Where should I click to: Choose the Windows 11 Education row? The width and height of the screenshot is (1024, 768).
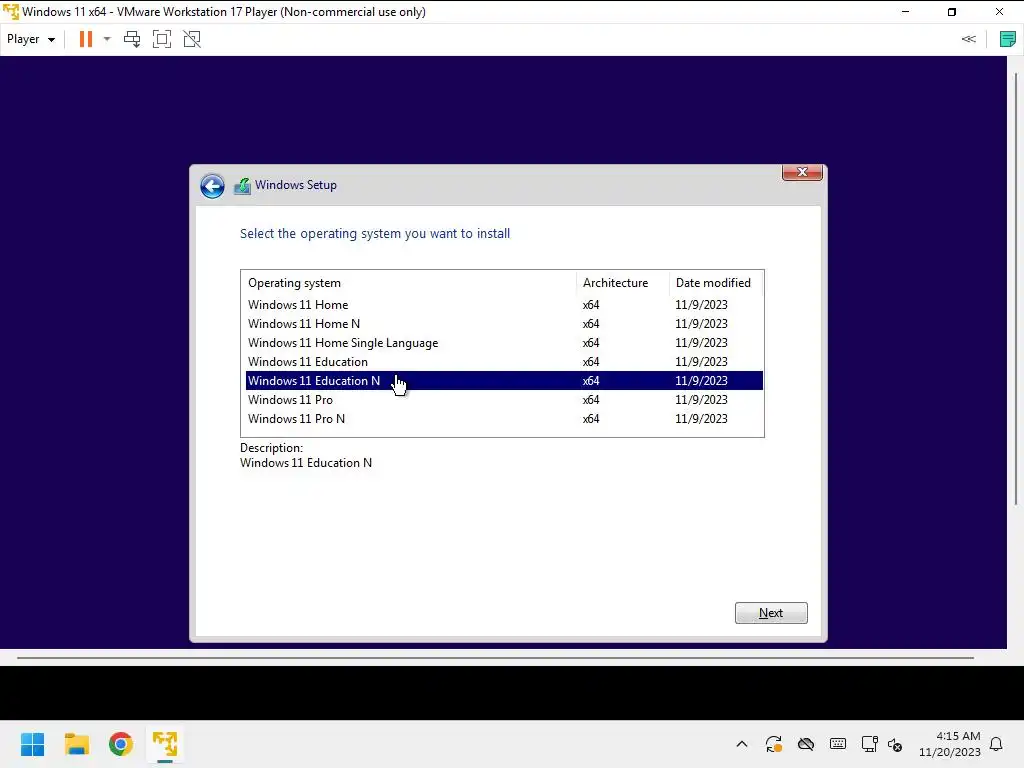tap(504, 362)
